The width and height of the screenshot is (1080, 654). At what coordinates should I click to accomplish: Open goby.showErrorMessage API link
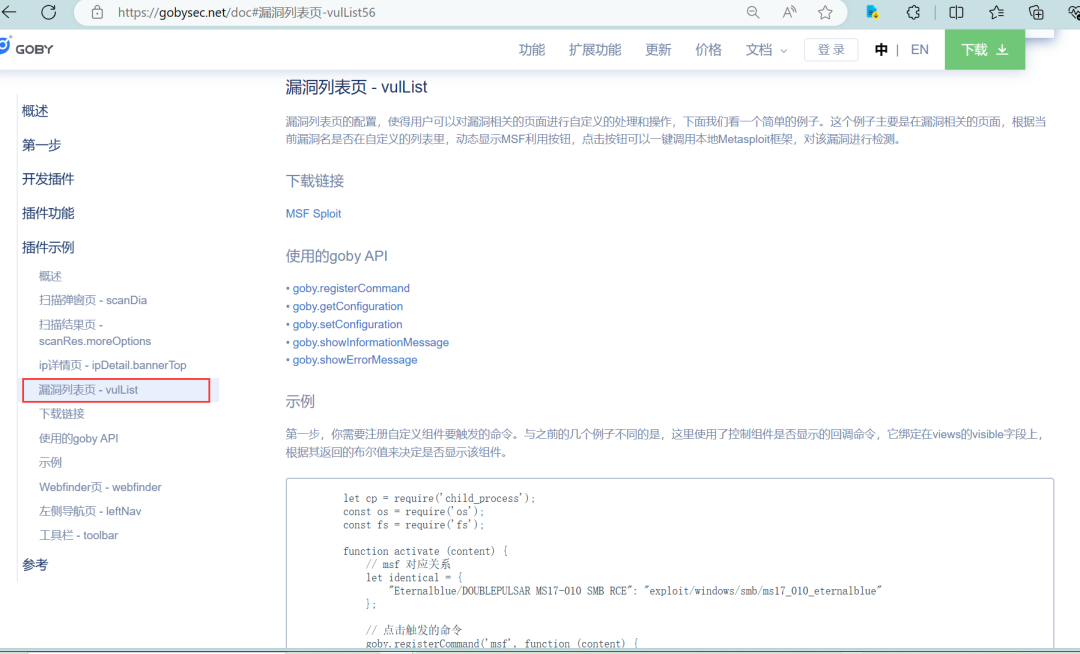(x=355, y=359)
